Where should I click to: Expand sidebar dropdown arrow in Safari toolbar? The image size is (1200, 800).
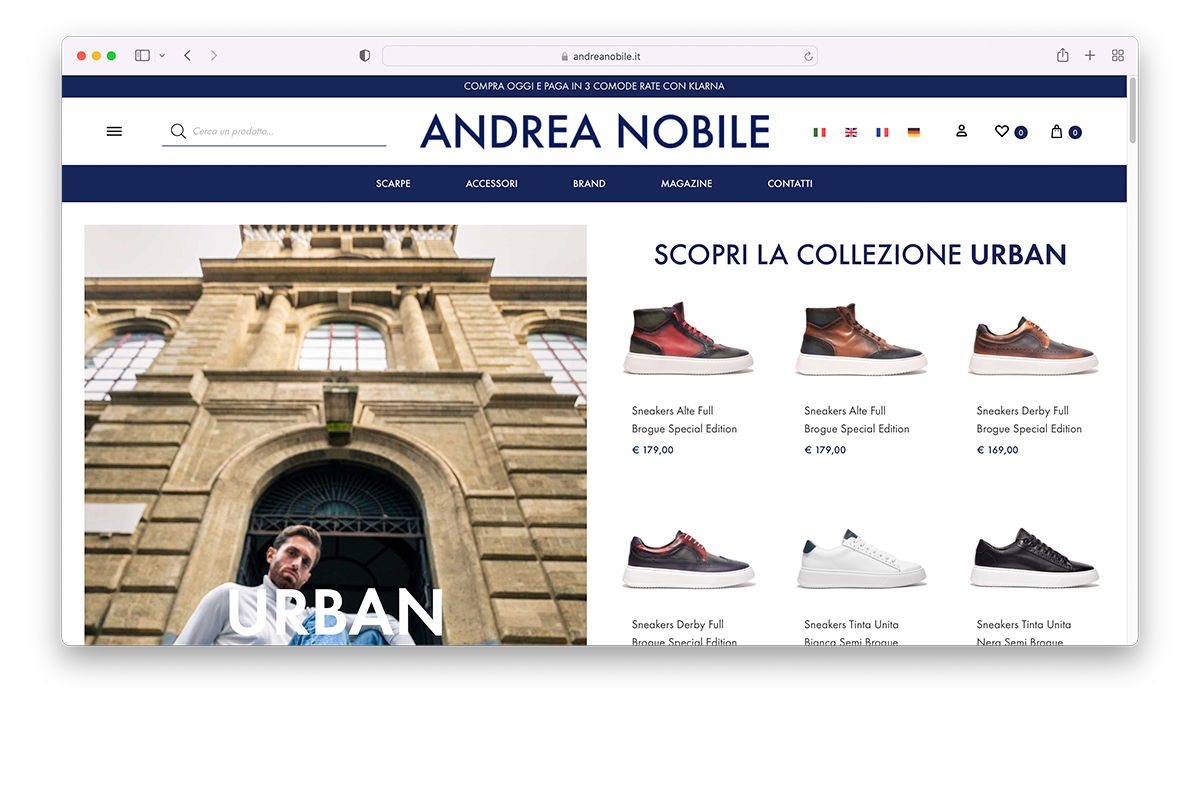click(x=162, y=56)
